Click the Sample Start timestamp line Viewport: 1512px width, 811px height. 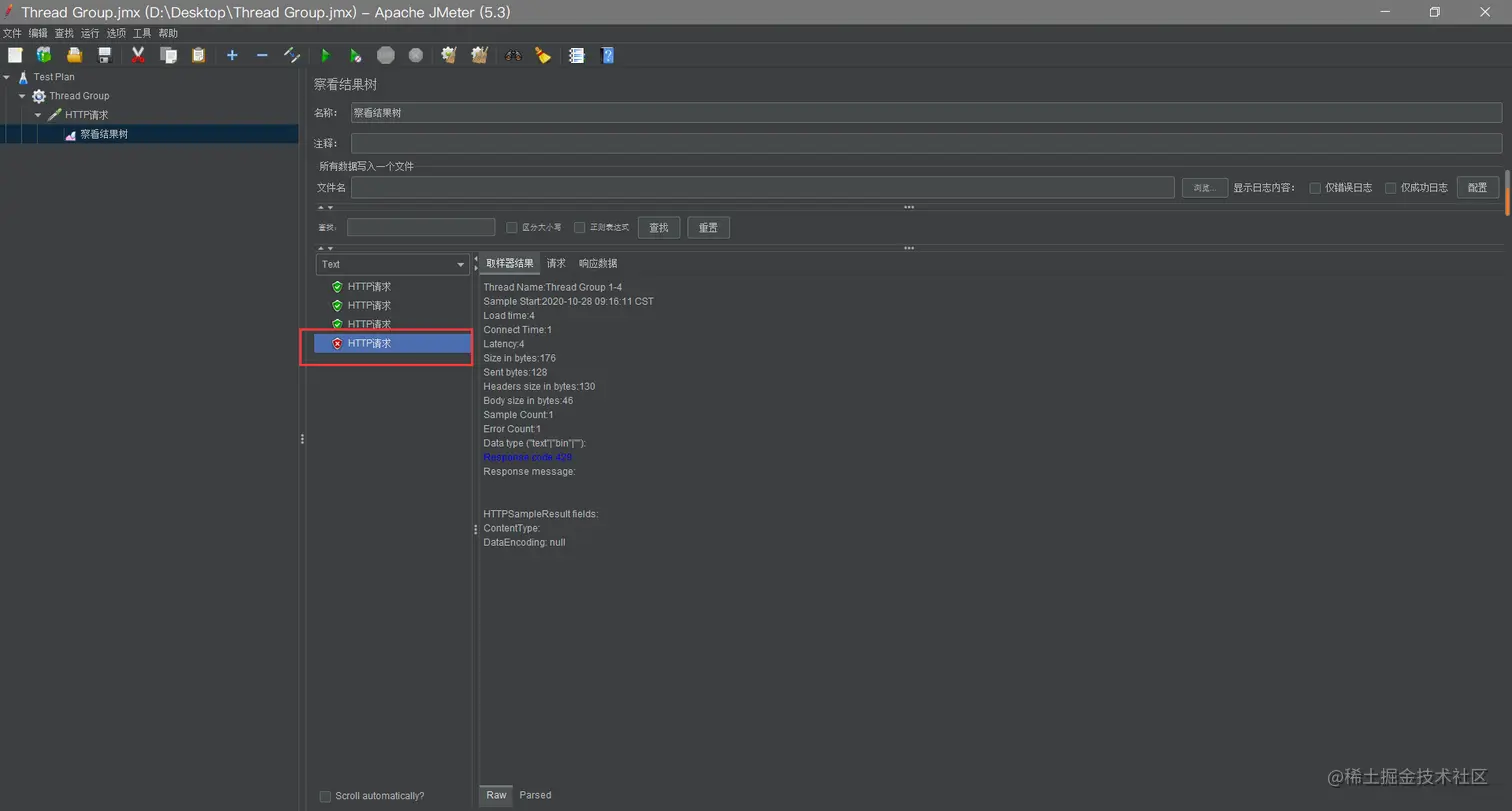568,302
